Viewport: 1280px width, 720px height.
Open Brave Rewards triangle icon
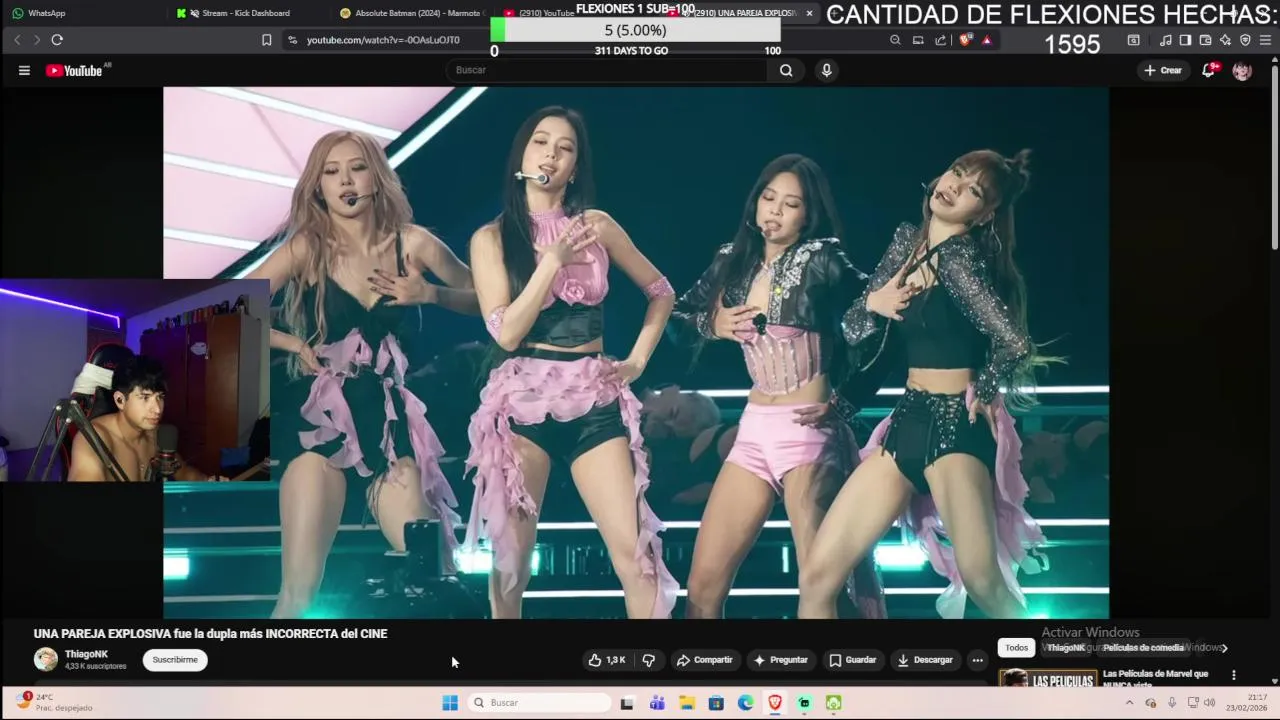987,40
